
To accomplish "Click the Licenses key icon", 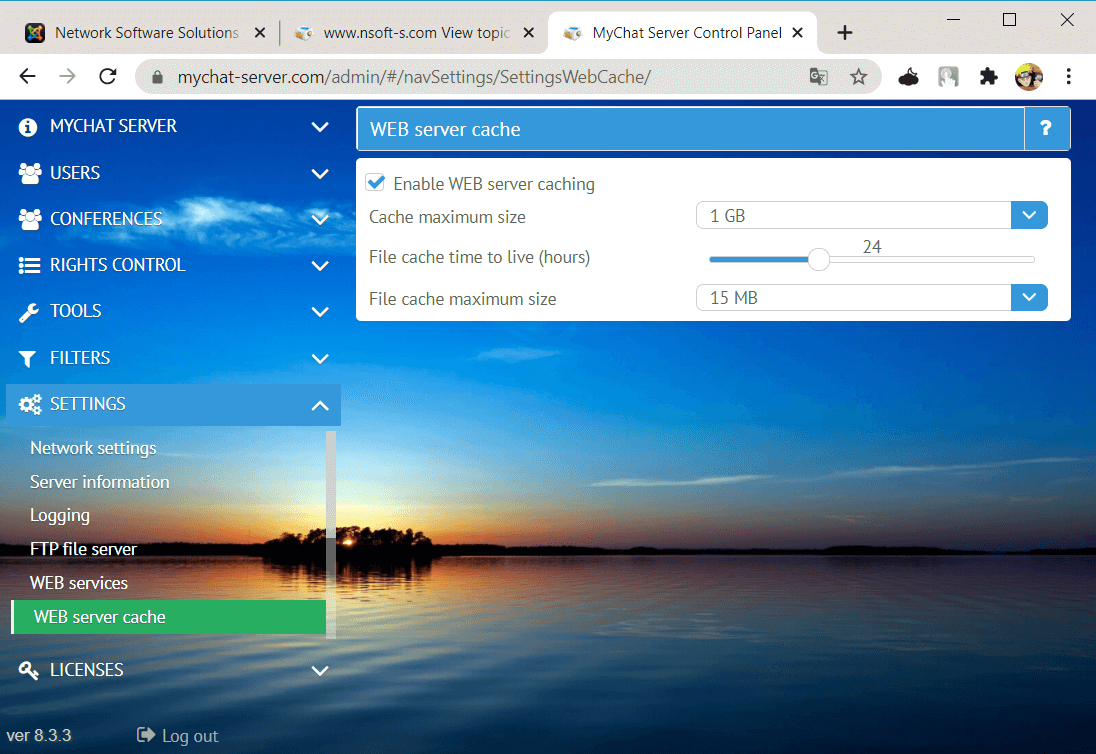I will point(29,670).
